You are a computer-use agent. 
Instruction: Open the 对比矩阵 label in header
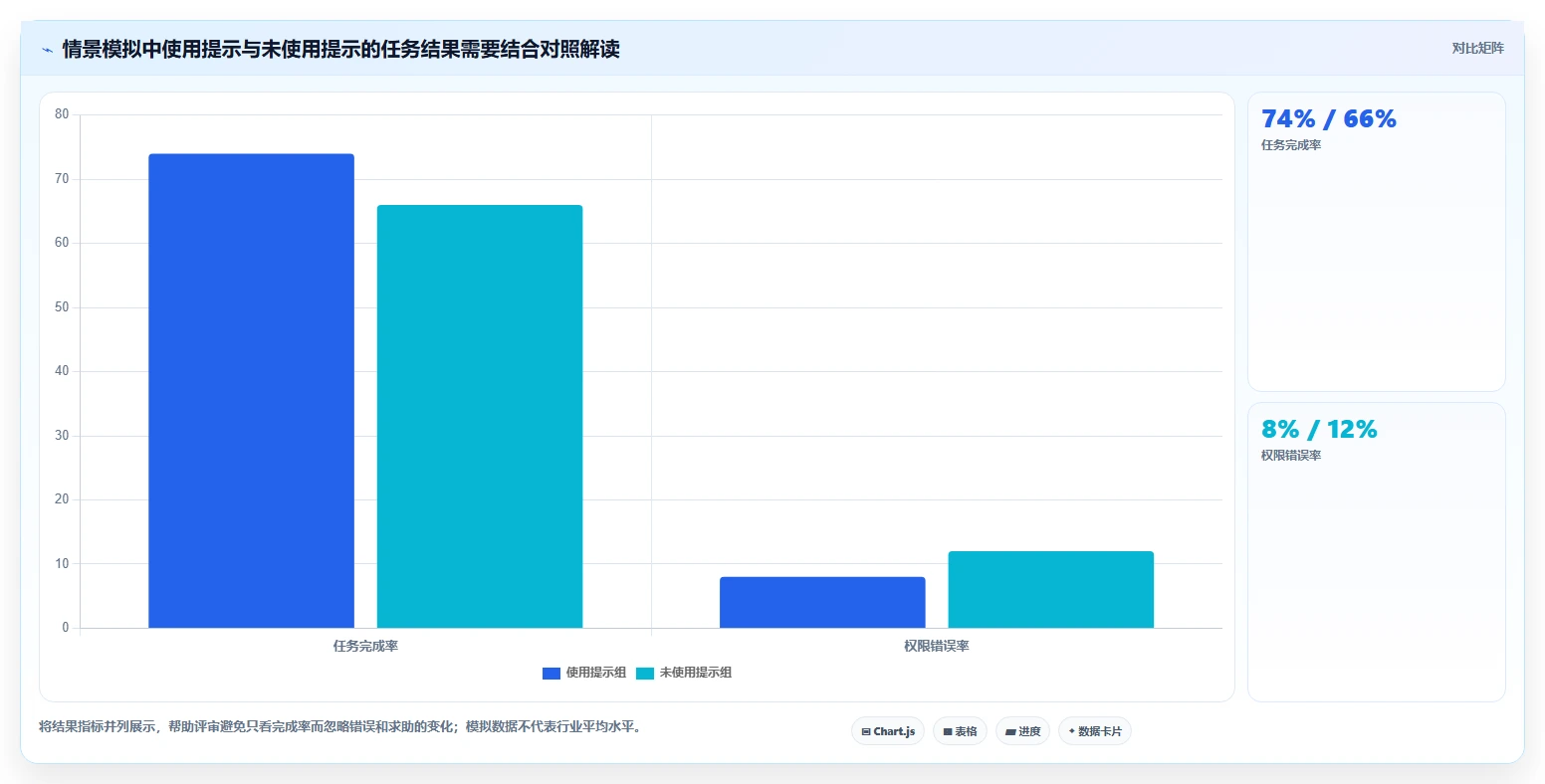[1477, 49]
